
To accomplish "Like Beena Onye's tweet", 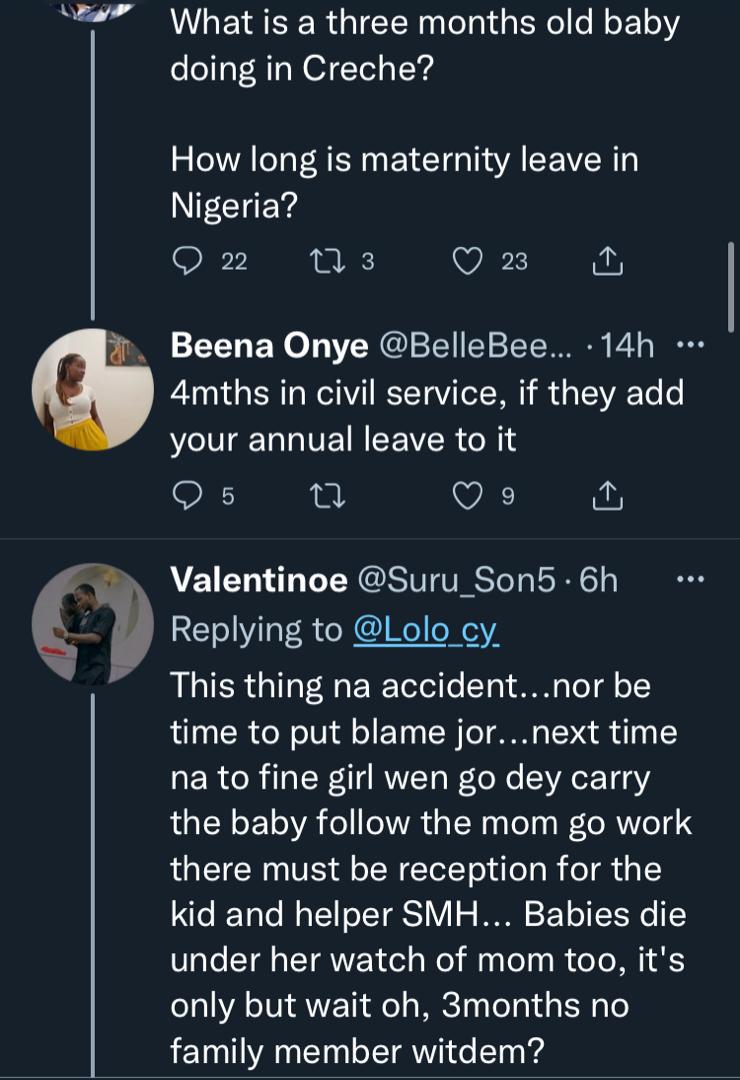I will 467,495.
